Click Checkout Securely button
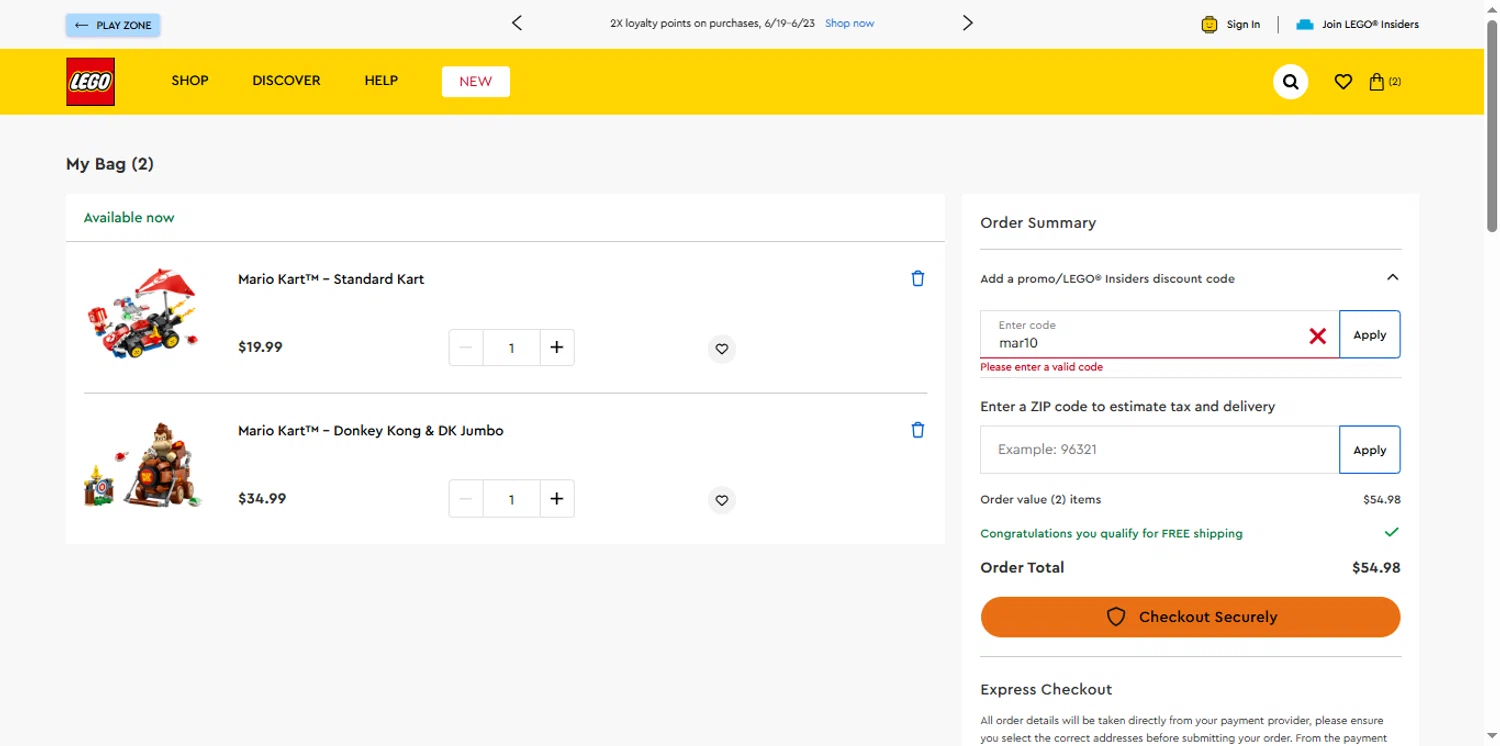 pos(1190,617)
